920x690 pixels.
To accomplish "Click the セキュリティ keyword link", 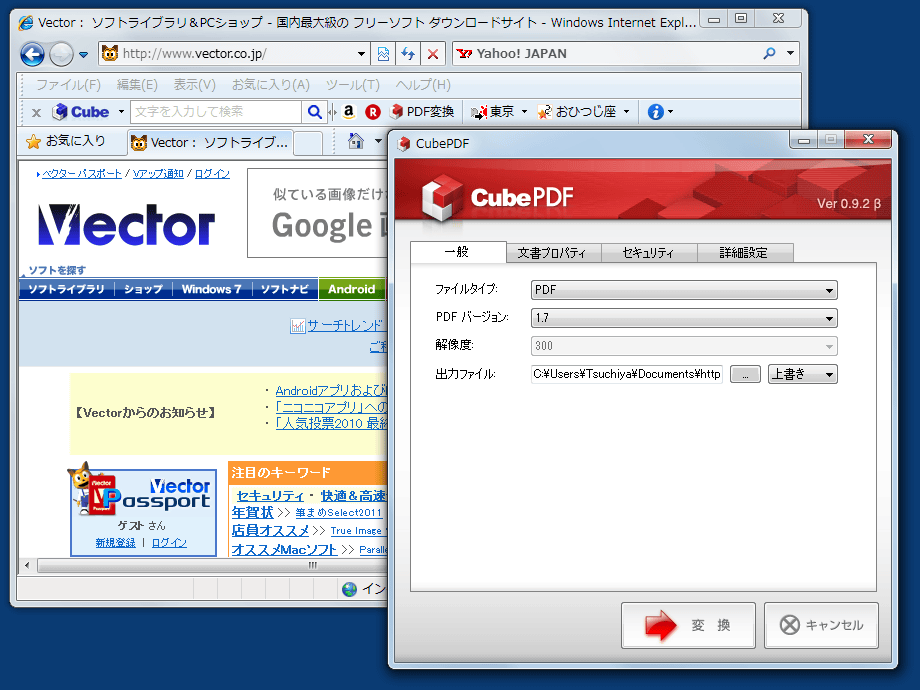I will pos(270,496).
